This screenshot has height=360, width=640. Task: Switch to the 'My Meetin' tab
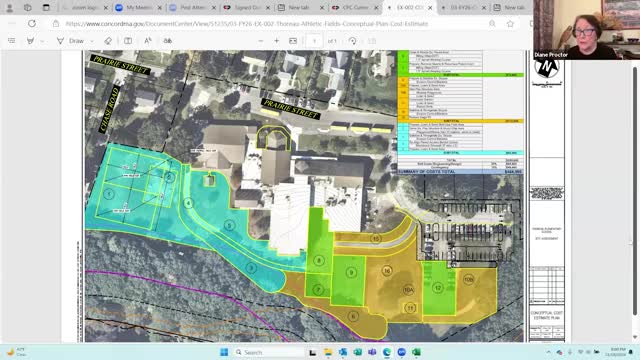[x=139, y=7]
